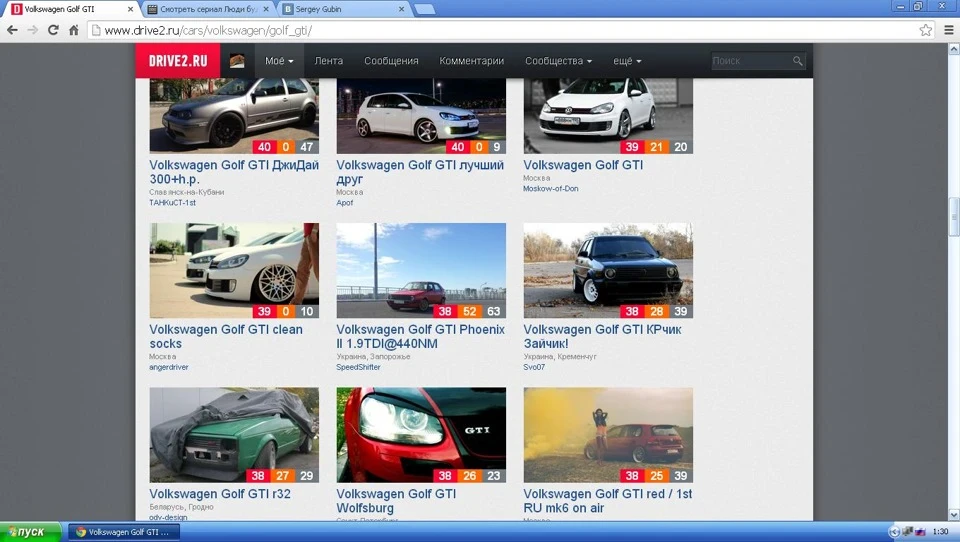The image size is (960, 542).
Task: Click the language indicator in system tray
Action: click(920, 532)
